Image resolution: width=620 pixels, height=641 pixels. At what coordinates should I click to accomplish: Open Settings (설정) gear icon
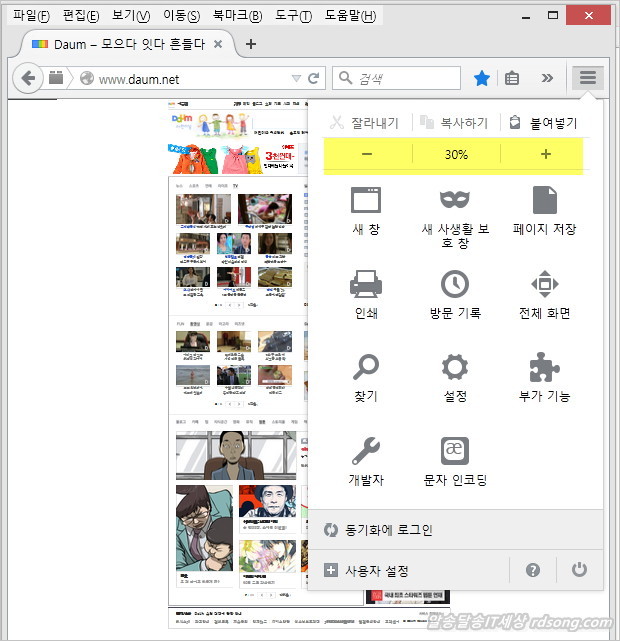tap(455, 368)
